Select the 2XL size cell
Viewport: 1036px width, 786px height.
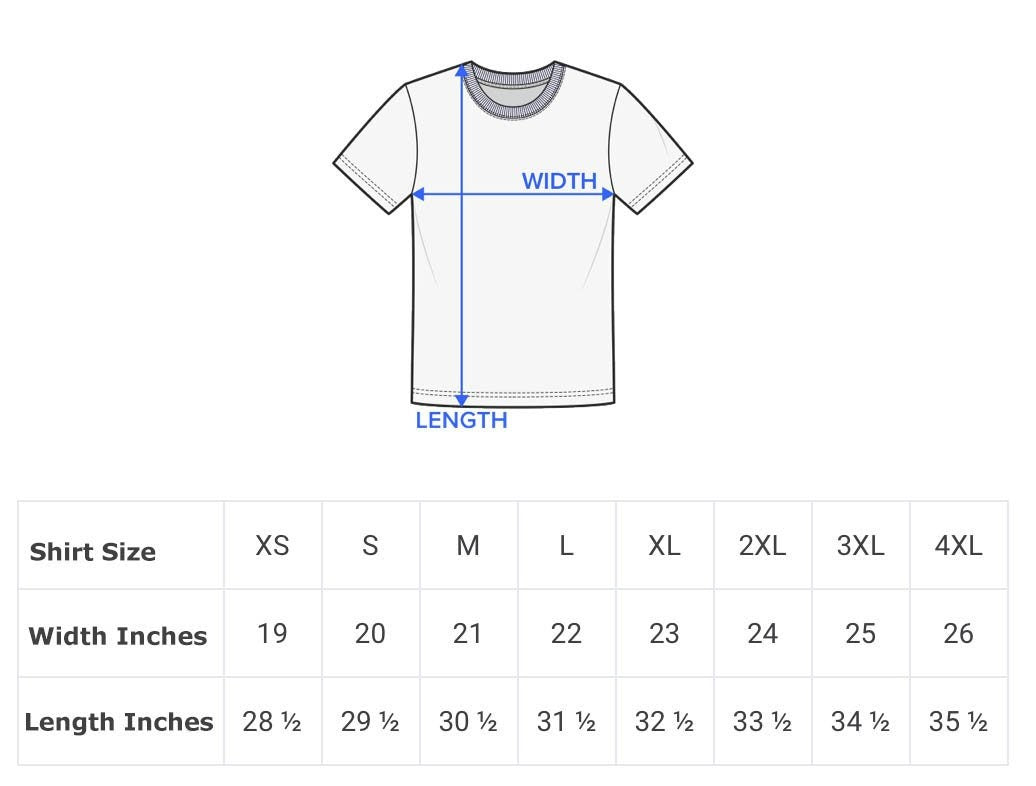point(762,545)
